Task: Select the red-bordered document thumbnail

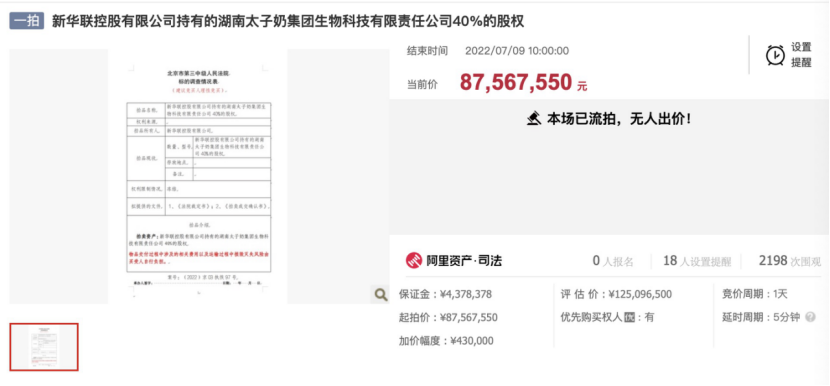Action: point(44,347)
